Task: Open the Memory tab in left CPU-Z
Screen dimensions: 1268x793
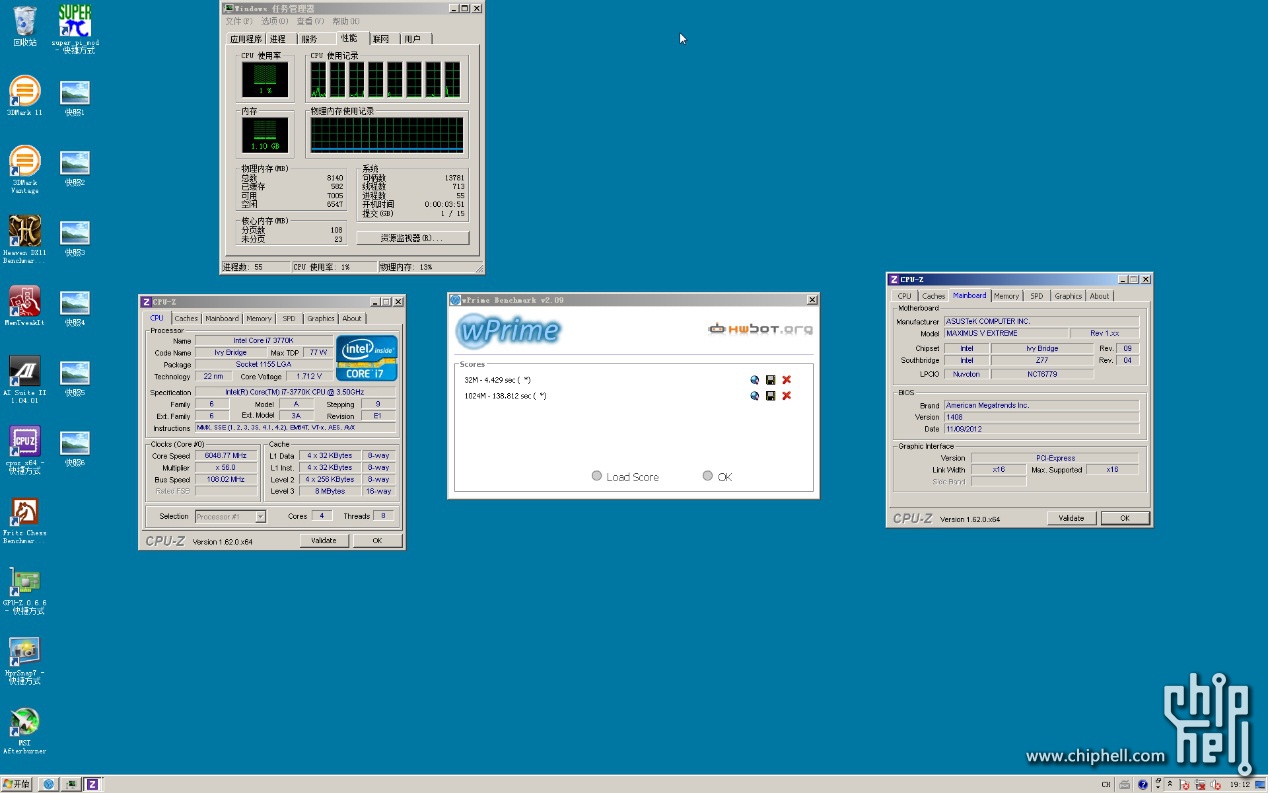Action: 259,319
